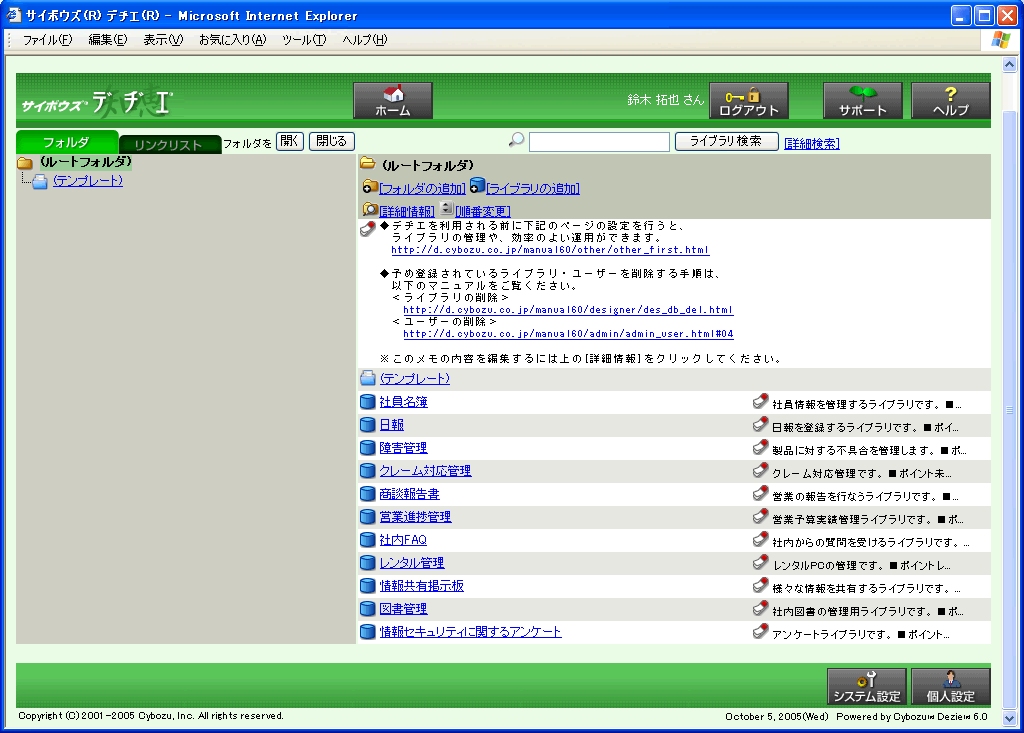Open テンプレート in the left tree
The width and height of the screenshot is (1024, 733).
(88, 180)
